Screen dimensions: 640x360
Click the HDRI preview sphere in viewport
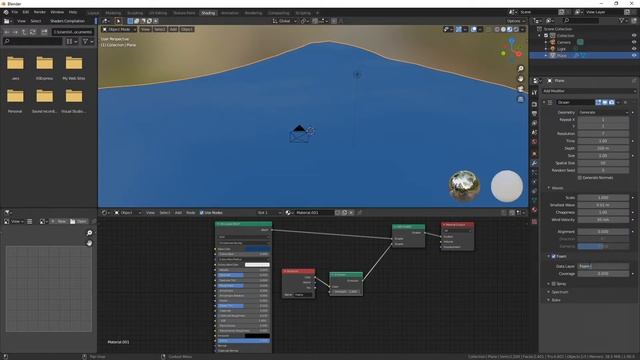pos(464,186)
